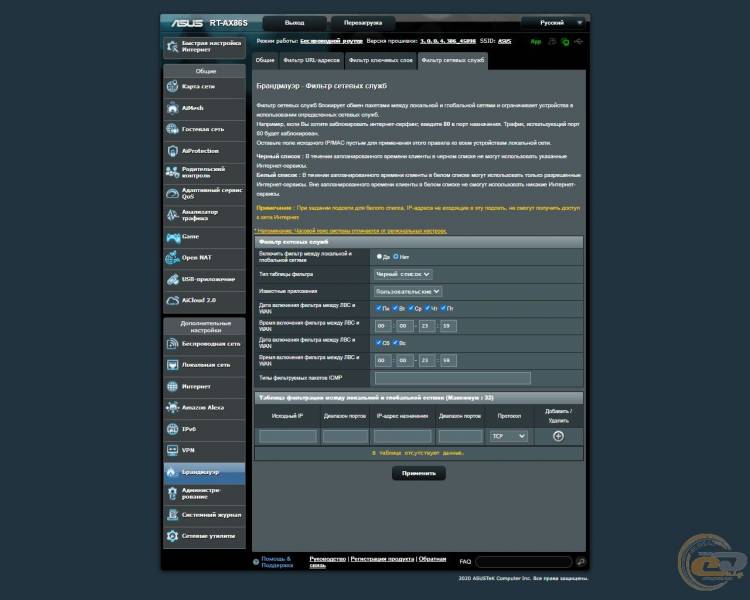
Task: Click the green internet status icon
Action: [x=565, y=42]
